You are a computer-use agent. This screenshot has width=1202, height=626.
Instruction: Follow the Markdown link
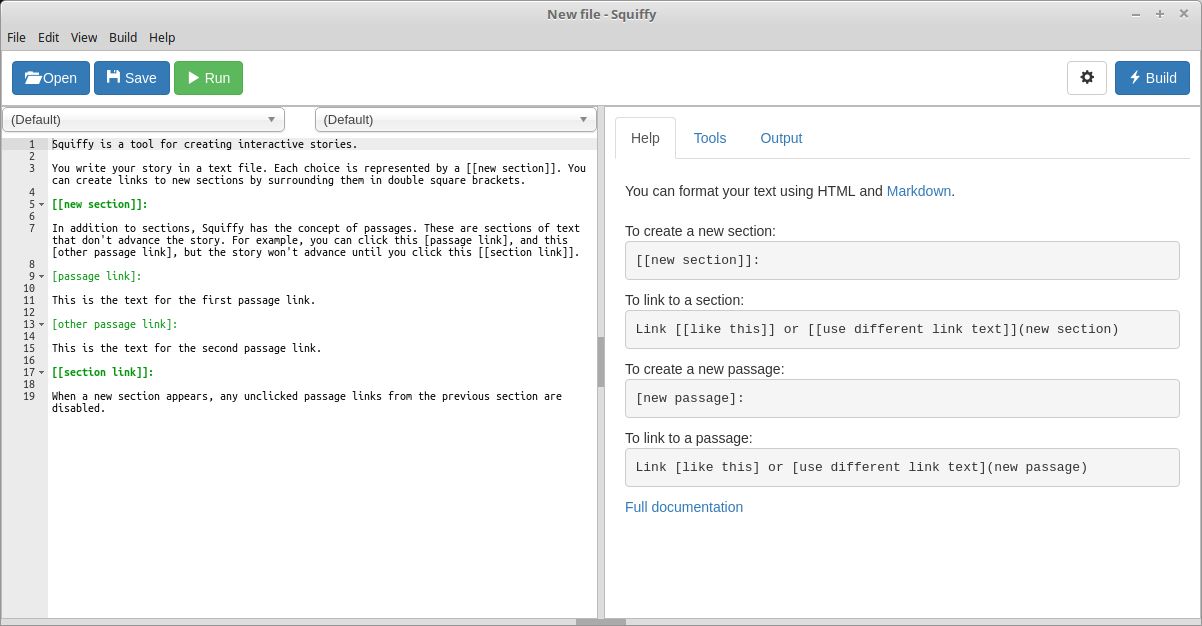[919, 191]
